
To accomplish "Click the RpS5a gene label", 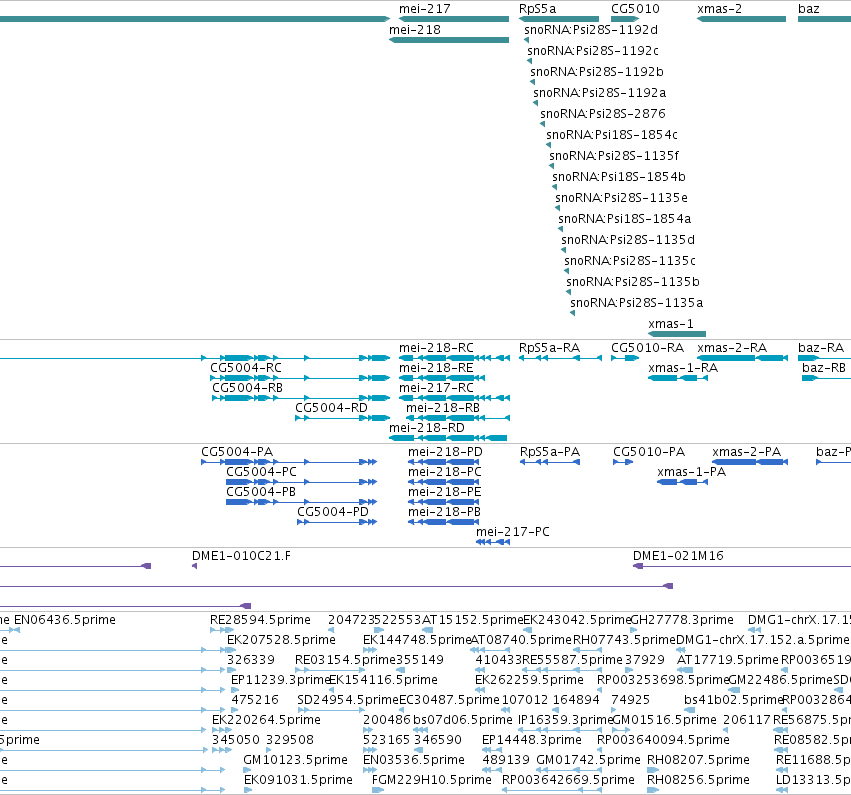I will [x=537, y=9].
